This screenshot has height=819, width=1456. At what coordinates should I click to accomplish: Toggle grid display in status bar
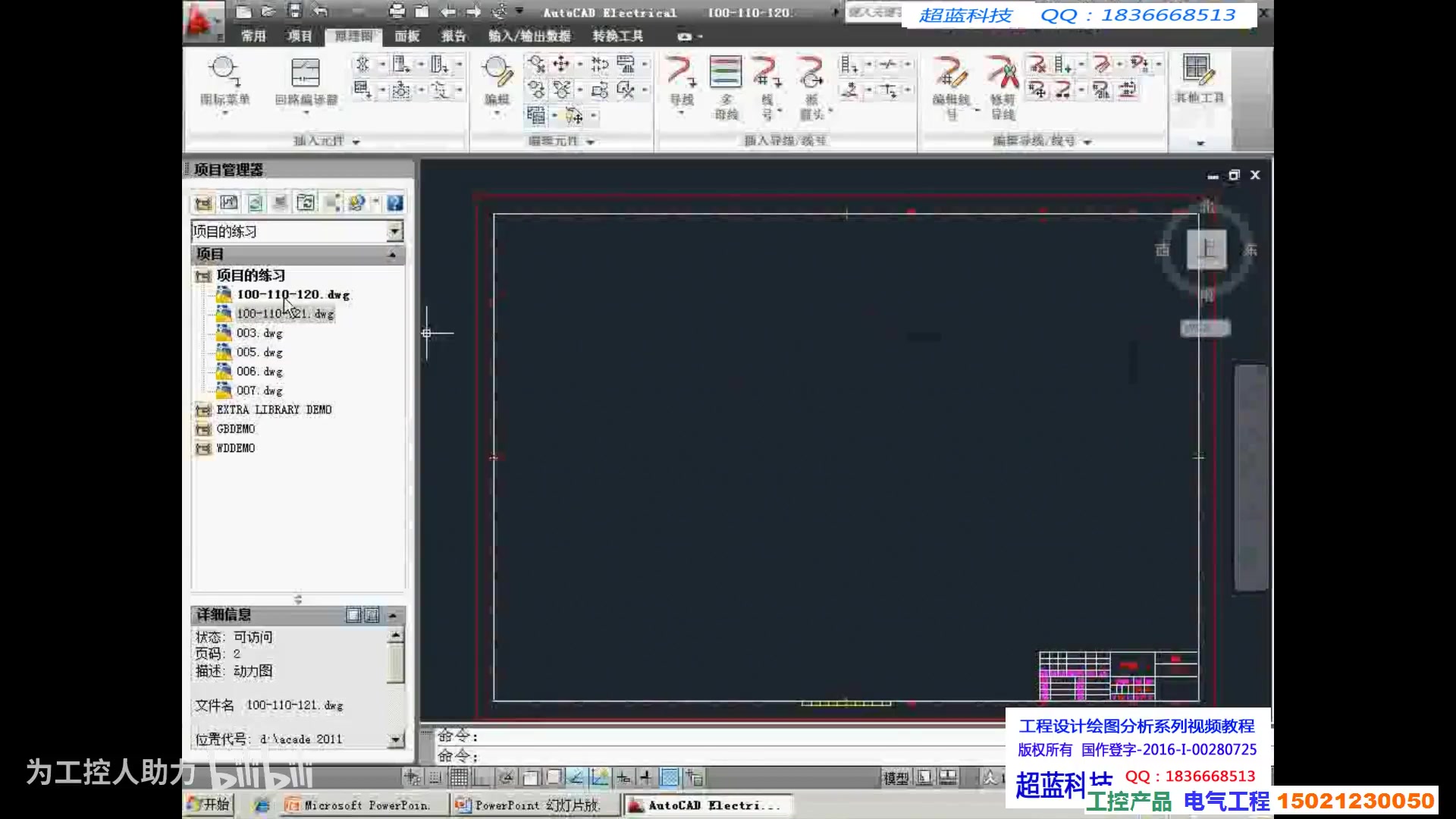click(459, 777)
